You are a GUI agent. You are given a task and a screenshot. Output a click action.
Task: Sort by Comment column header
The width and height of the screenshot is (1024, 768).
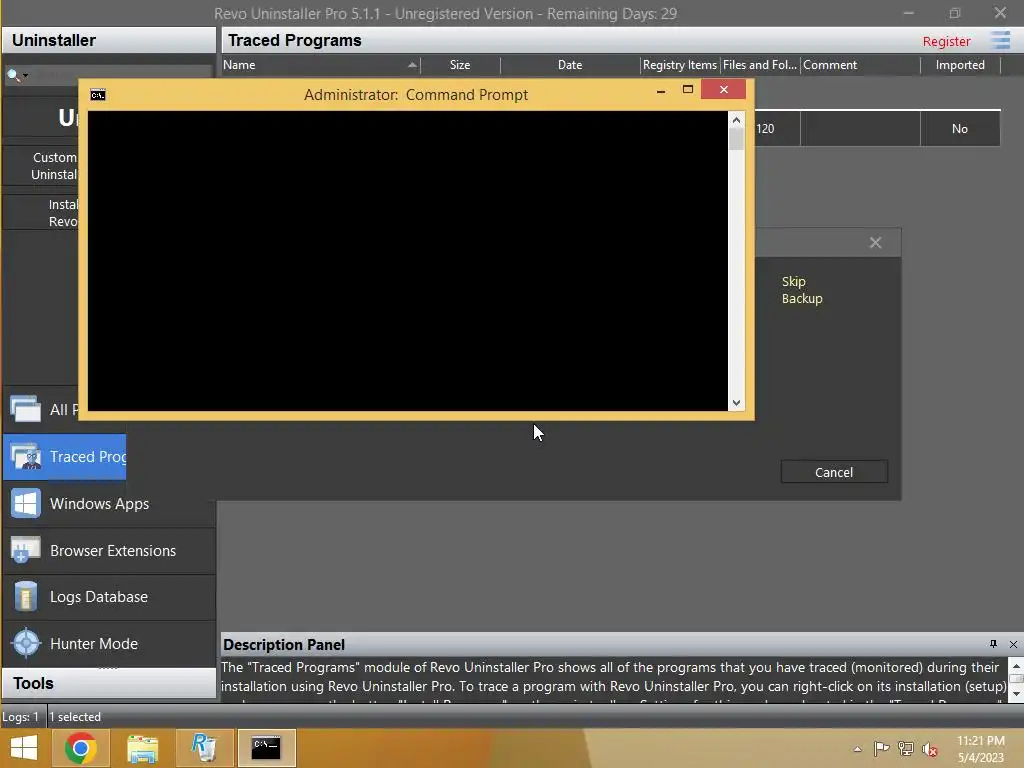click(860, 65)
